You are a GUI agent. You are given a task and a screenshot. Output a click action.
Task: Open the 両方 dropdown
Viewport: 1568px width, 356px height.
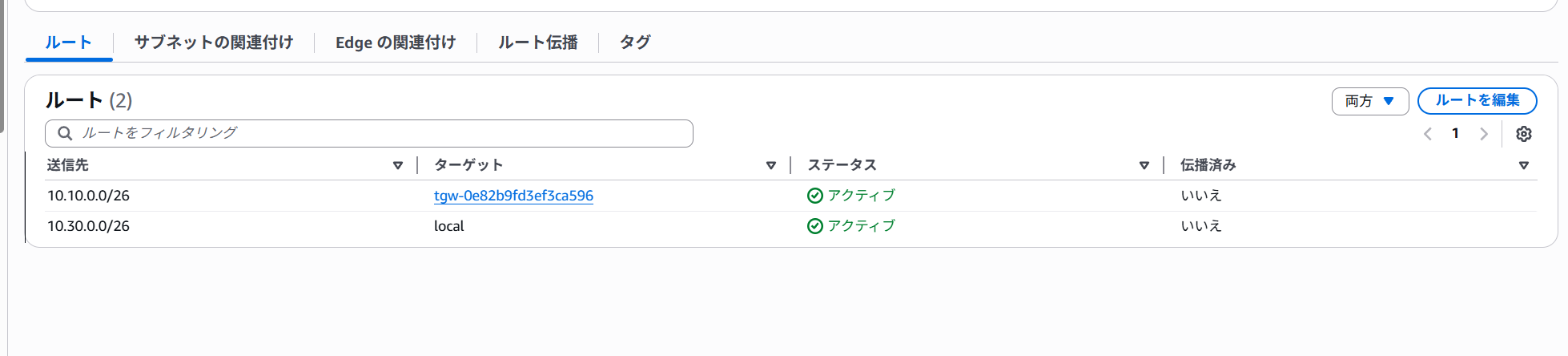[1369, 101]
